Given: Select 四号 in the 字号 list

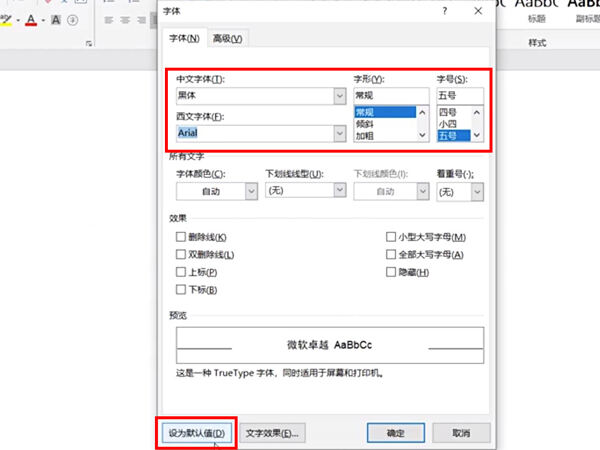Looking at the screenshot, I should coord(454,112).
